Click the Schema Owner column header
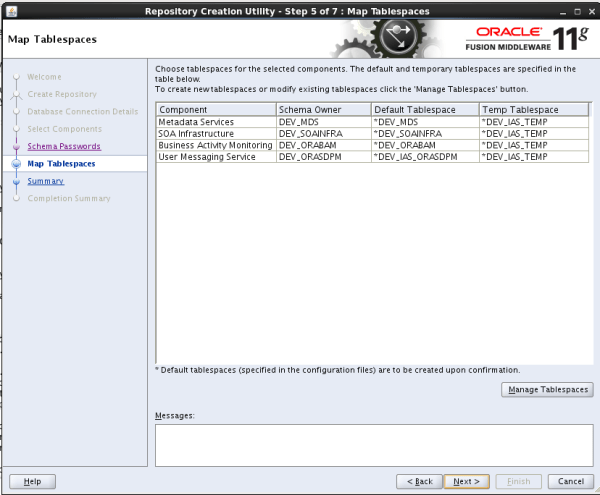Screen dimensions: 600x495 point(322,109)
